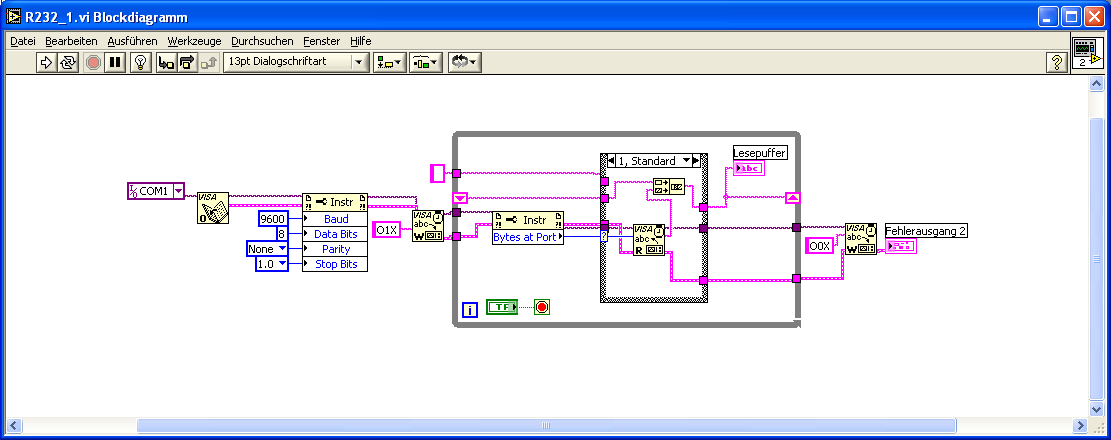Click the Abort Execution stop button

coord(93,62)
